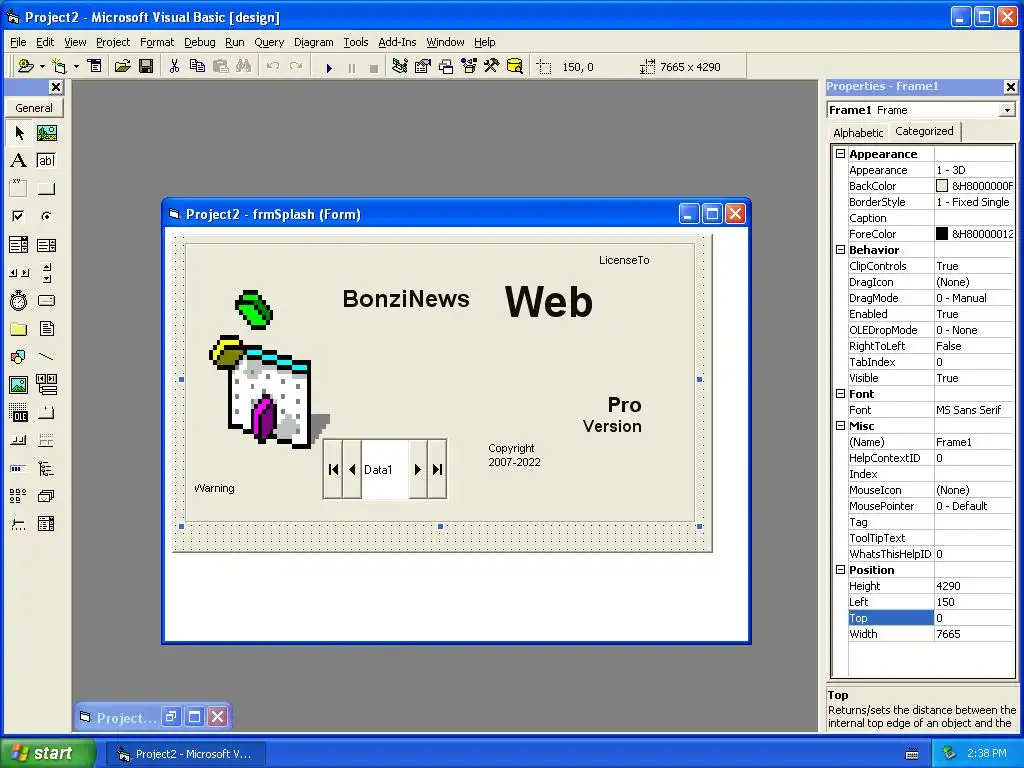The width and height of the screenshot is (1024, 768).
Task: Collapse the Position property category
Action: 840,569
